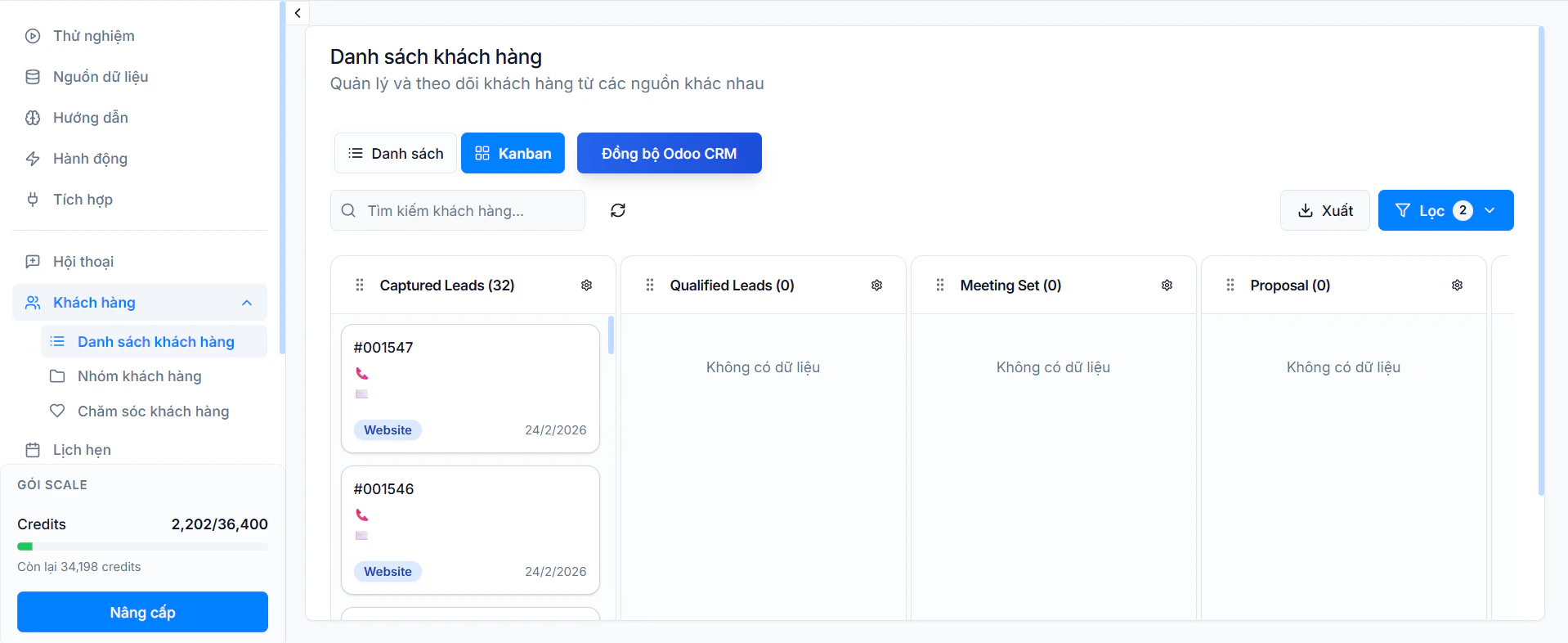
Task: Click the Captured Leads drag handle icon
Action: (360, 285)
